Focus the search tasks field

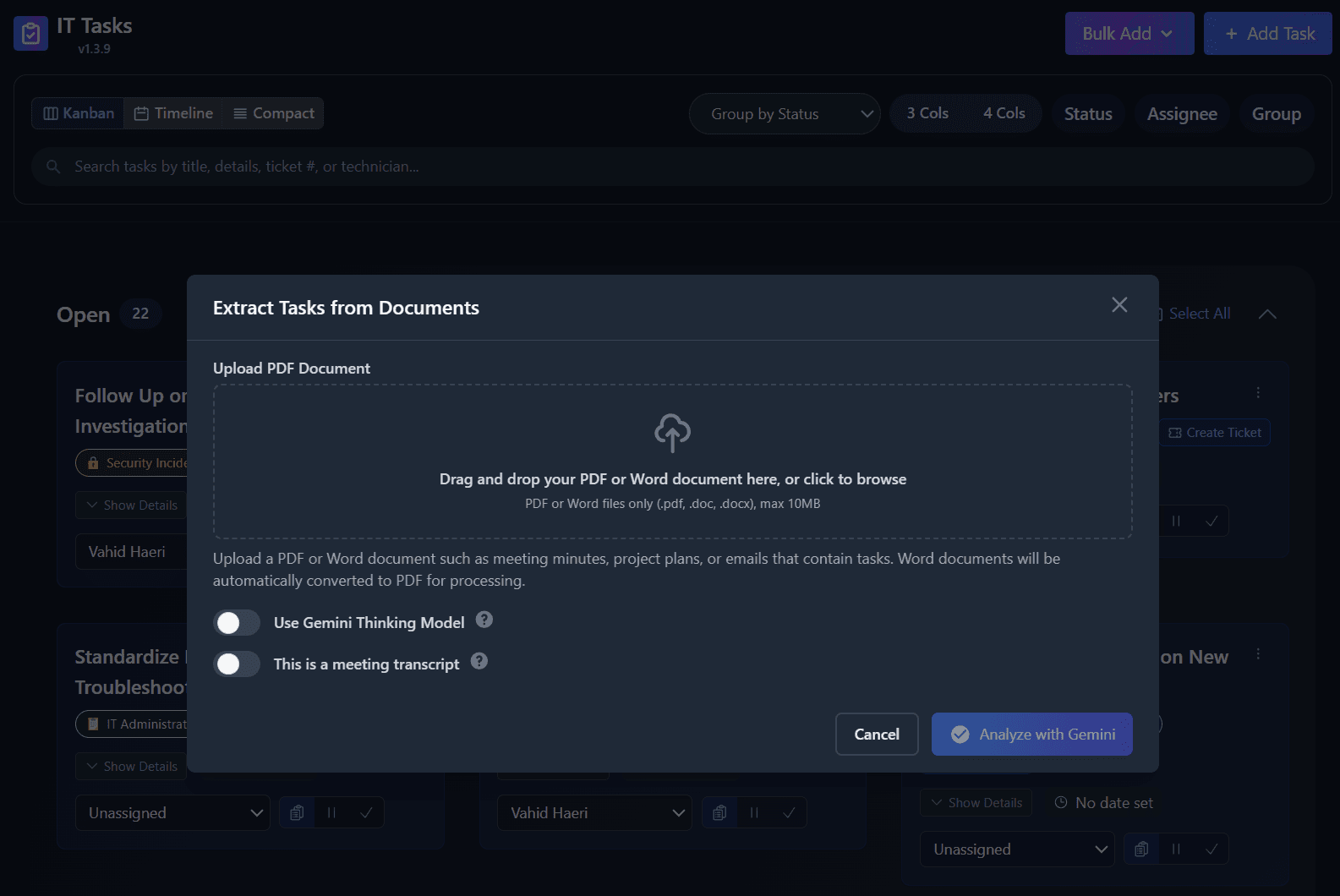(673, 167)
